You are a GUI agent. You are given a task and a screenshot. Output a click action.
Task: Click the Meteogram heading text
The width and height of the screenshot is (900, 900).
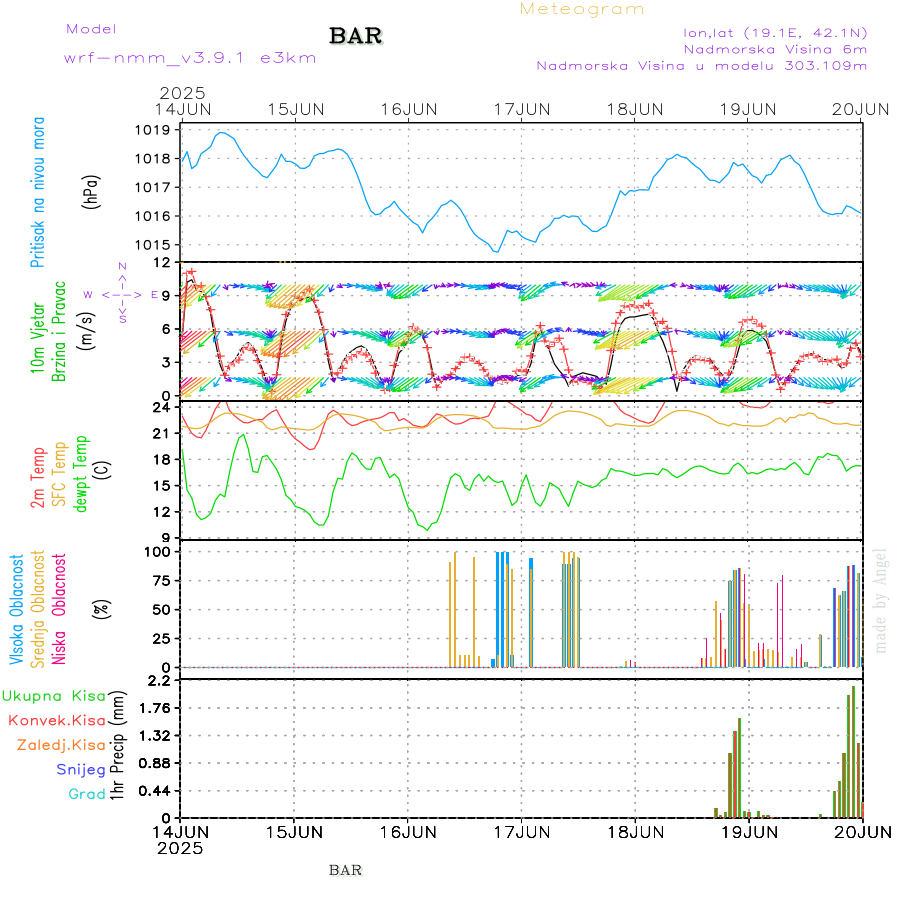tap(582, 9)
